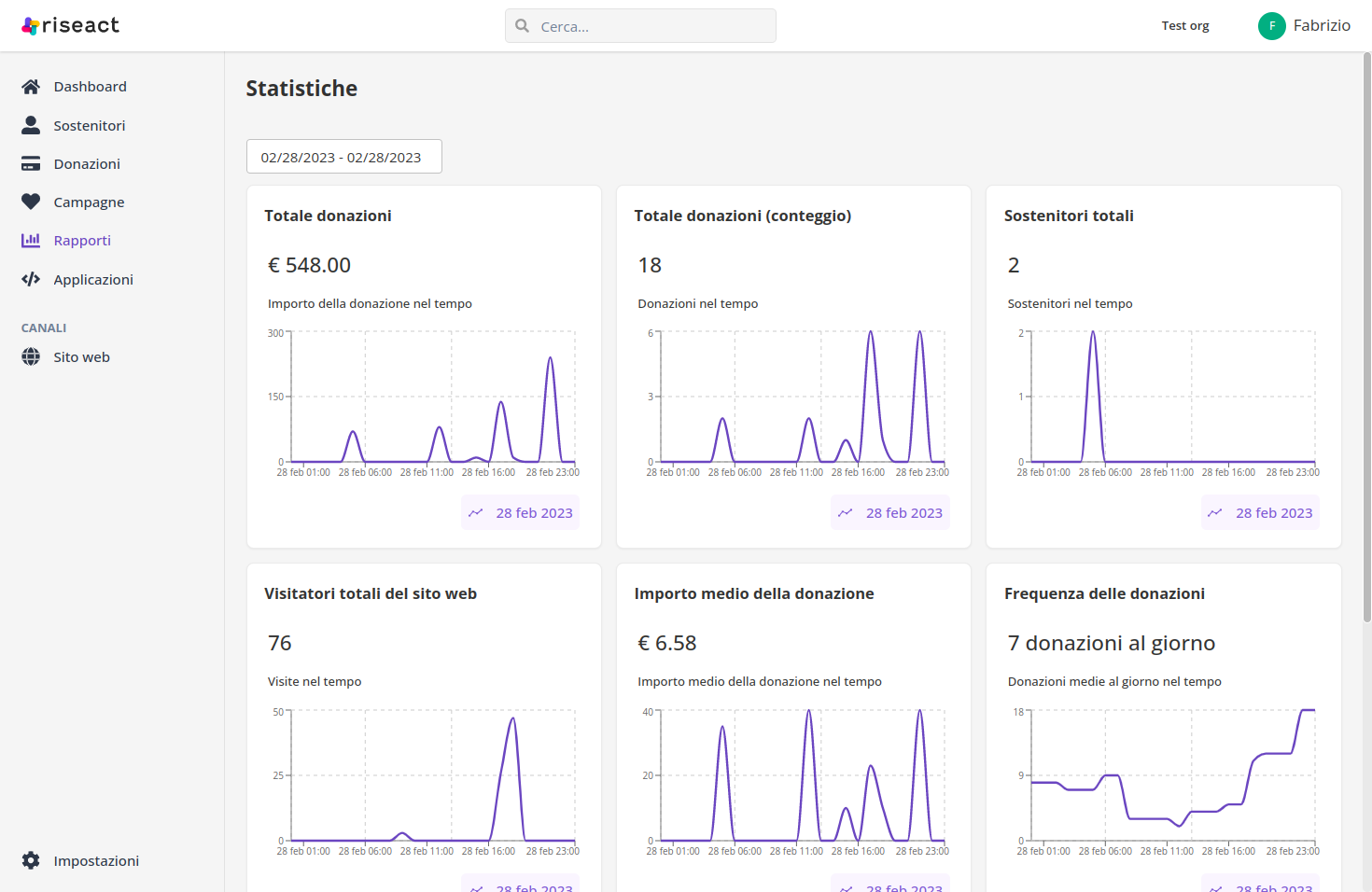Viewport: 1372px width, 892px height.
Task: Open Dashboard via the home icon
Action: tap(31, 87)
